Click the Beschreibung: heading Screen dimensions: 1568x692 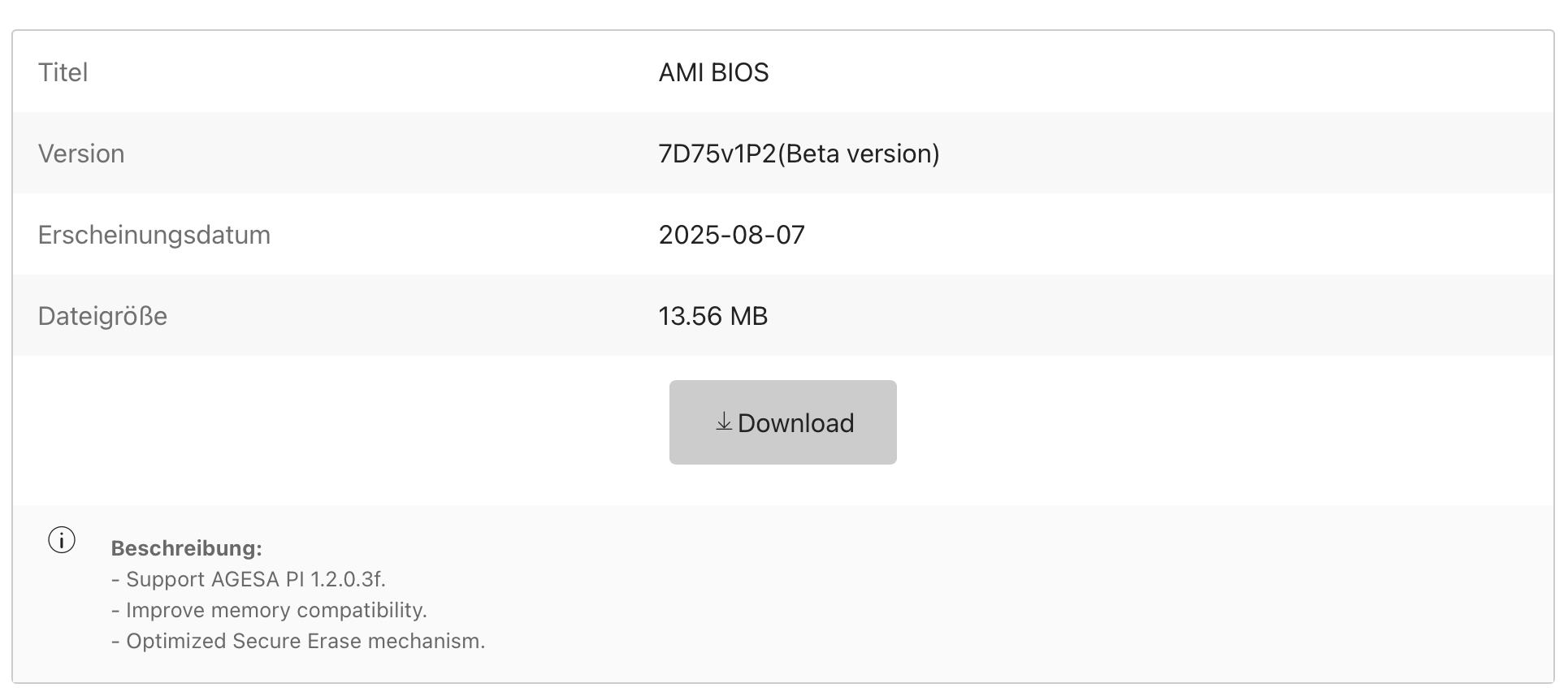click(x=186, y=548)
